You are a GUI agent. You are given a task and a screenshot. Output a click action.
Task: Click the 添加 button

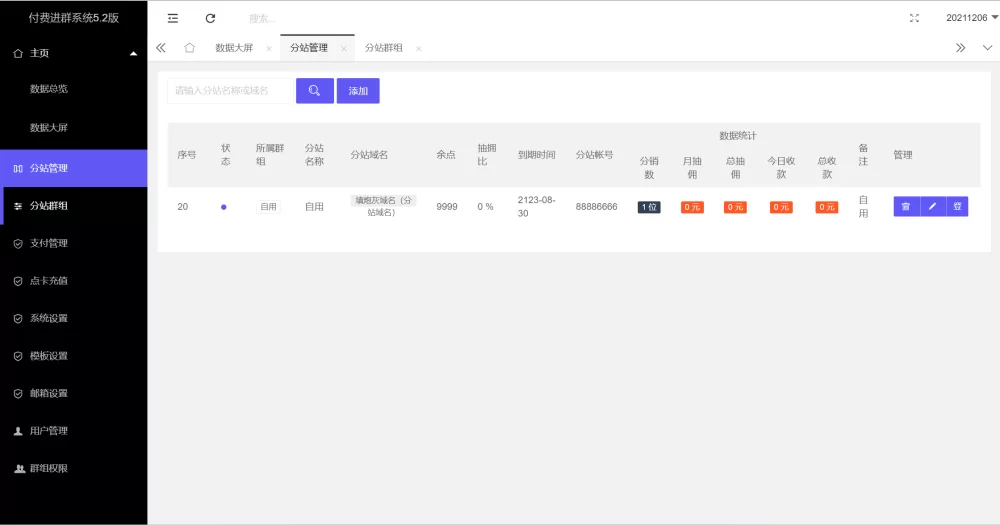358,91
